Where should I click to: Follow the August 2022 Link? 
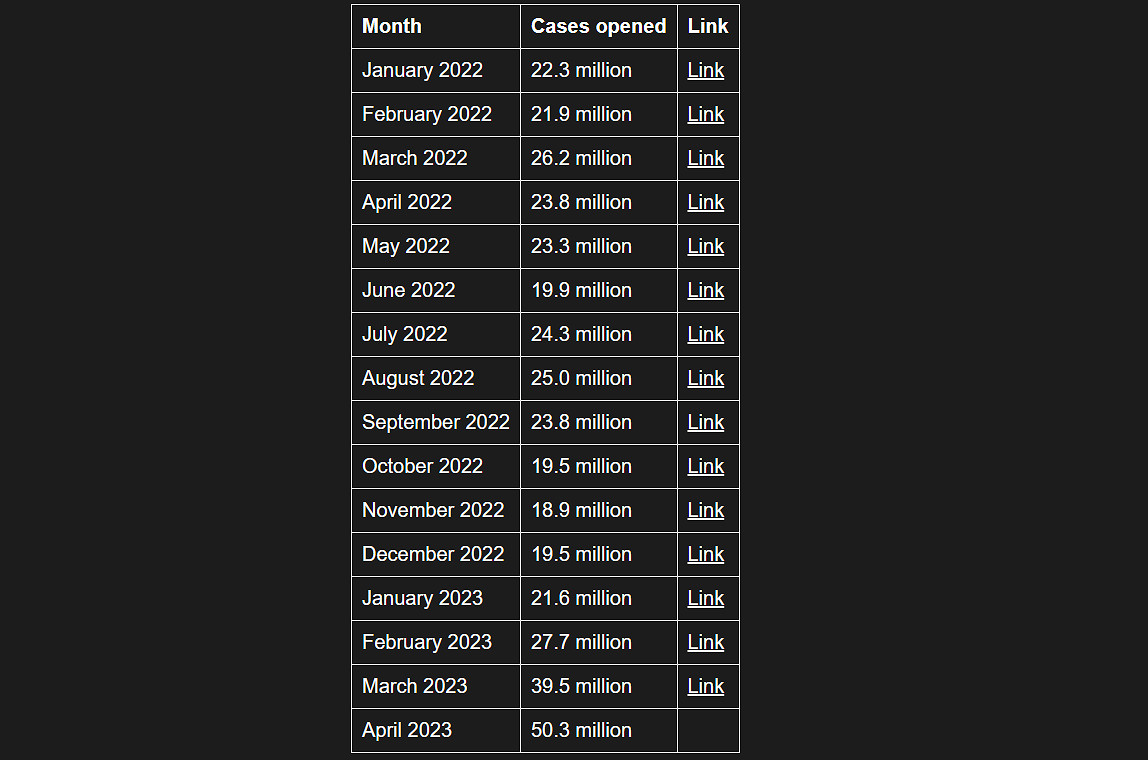[705, 378]
